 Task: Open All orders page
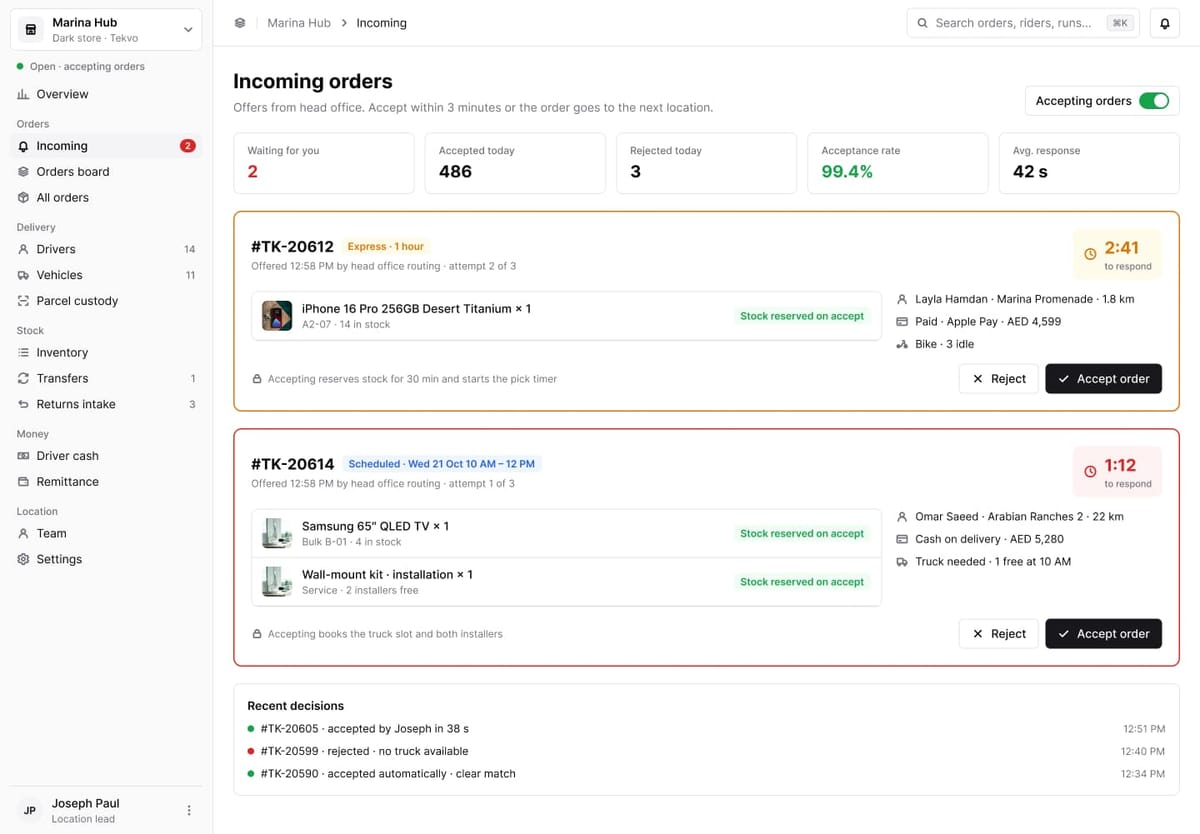[x=106, y=198]
